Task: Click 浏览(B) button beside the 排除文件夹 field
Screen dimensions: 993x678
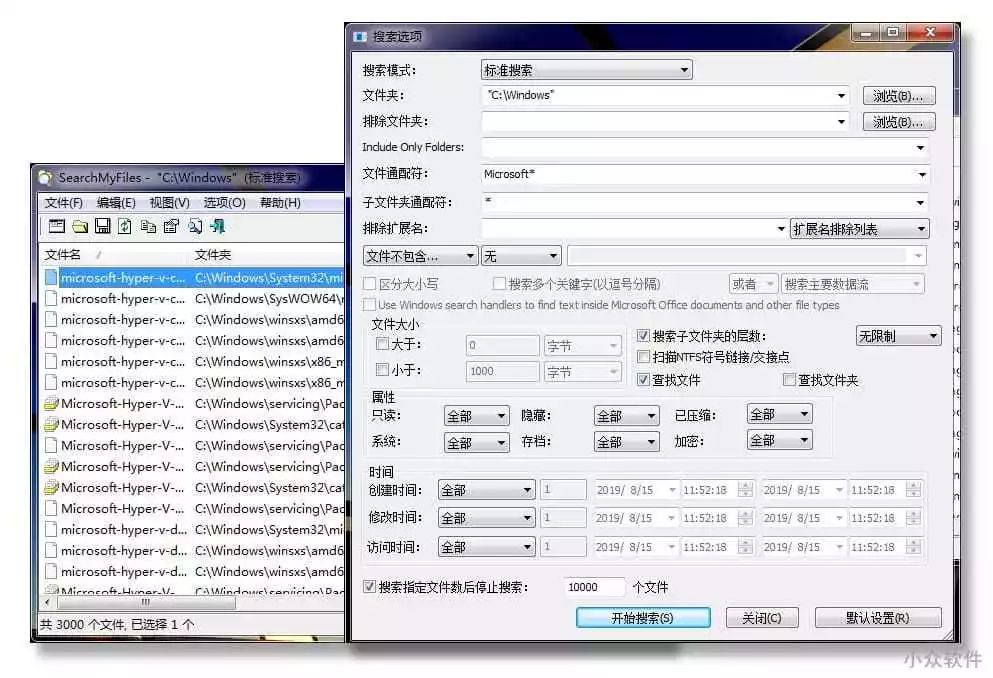Action: (899, 122)
